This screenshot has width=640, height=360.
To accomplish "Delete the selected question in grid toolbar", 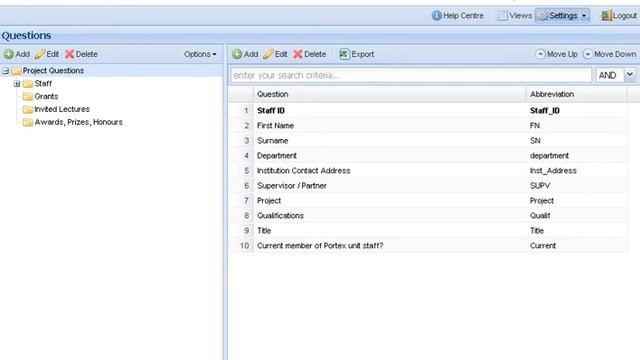I will [x=309, y=54].
